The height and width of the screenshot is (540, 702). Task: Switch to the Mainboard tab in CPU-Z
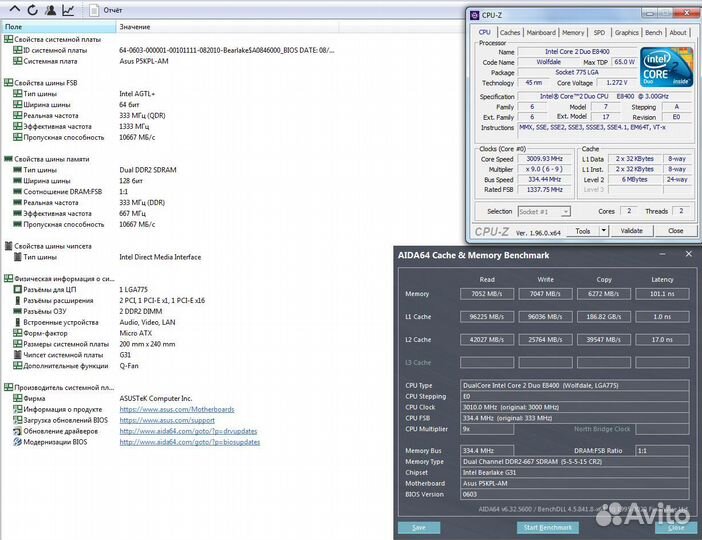point(541,32)
